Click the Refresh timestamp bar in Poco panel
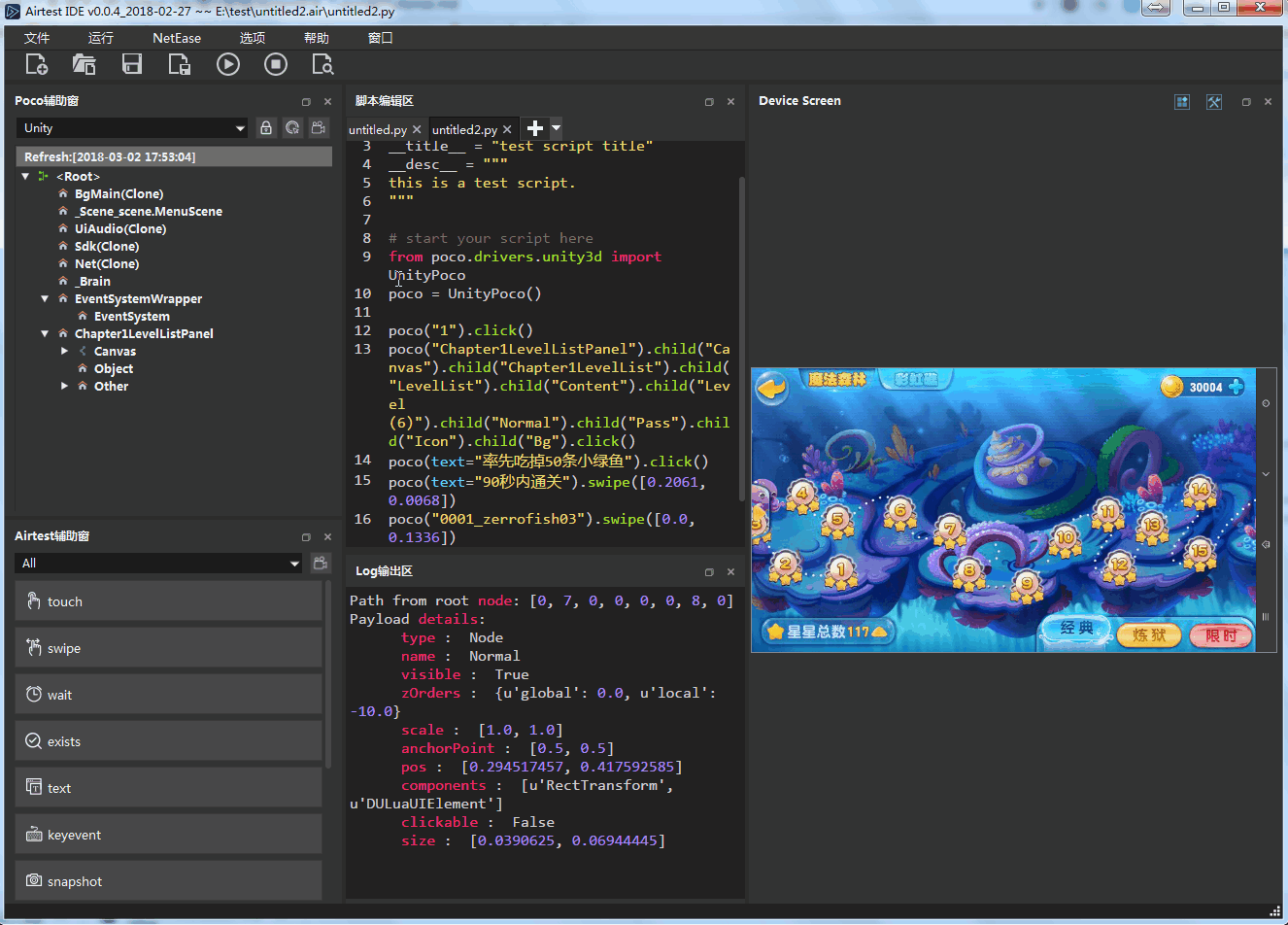This screenshot has height=925, width=1288. [175, 156]
